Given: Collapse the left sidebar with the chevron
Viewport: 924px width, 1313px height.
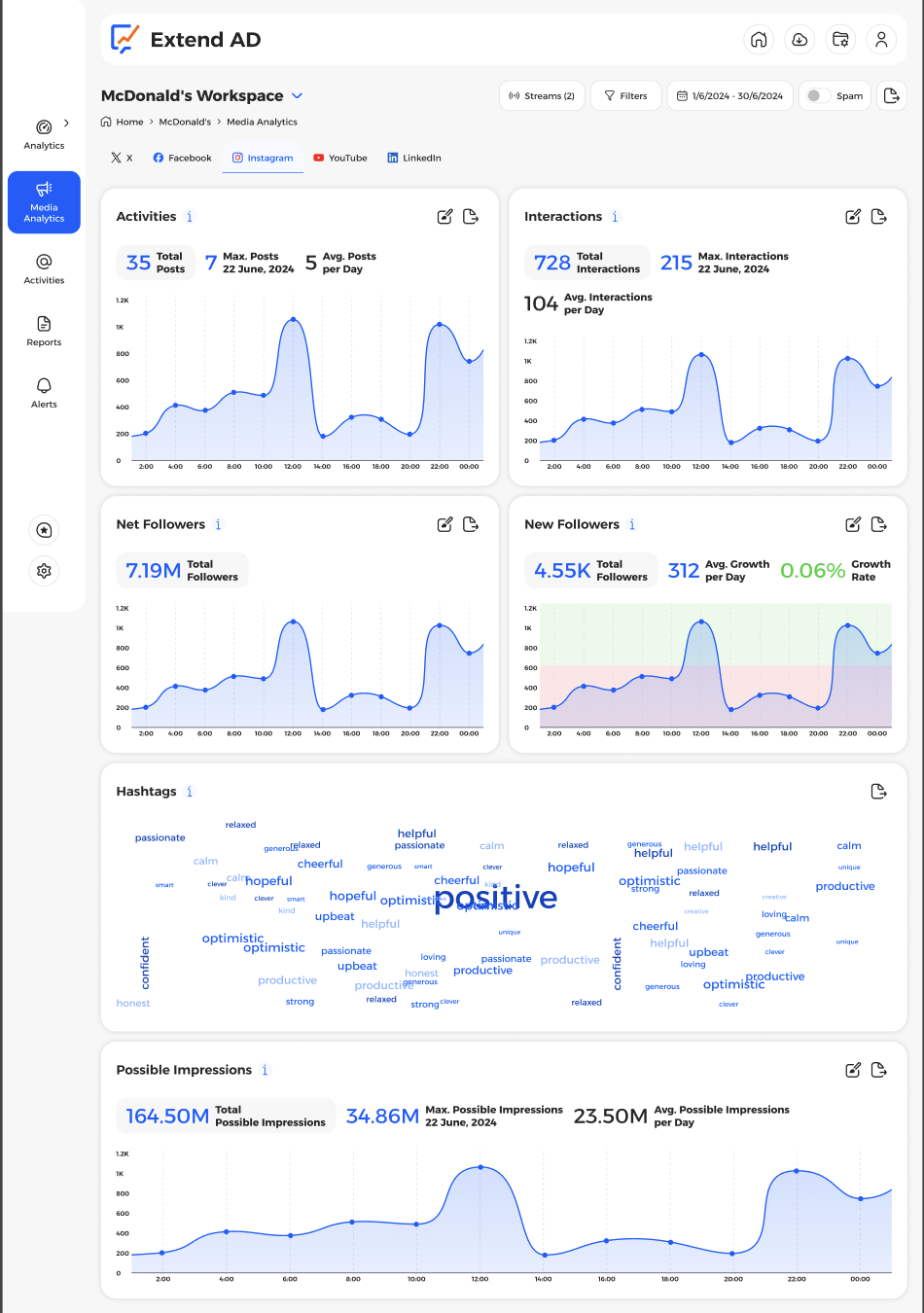Looking at the screenshot, I should coord(66,124).
